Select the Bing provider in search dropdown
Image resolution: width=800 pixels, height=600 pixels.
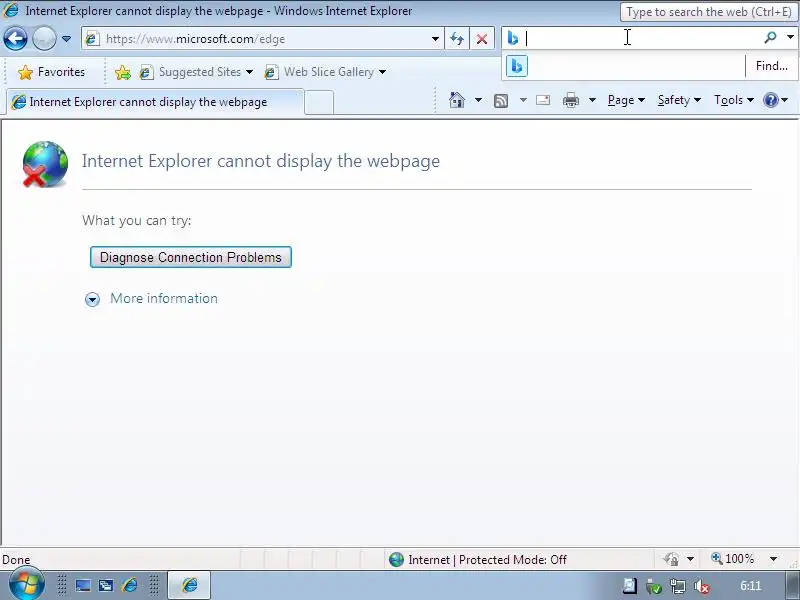click(x=517, y=66)
